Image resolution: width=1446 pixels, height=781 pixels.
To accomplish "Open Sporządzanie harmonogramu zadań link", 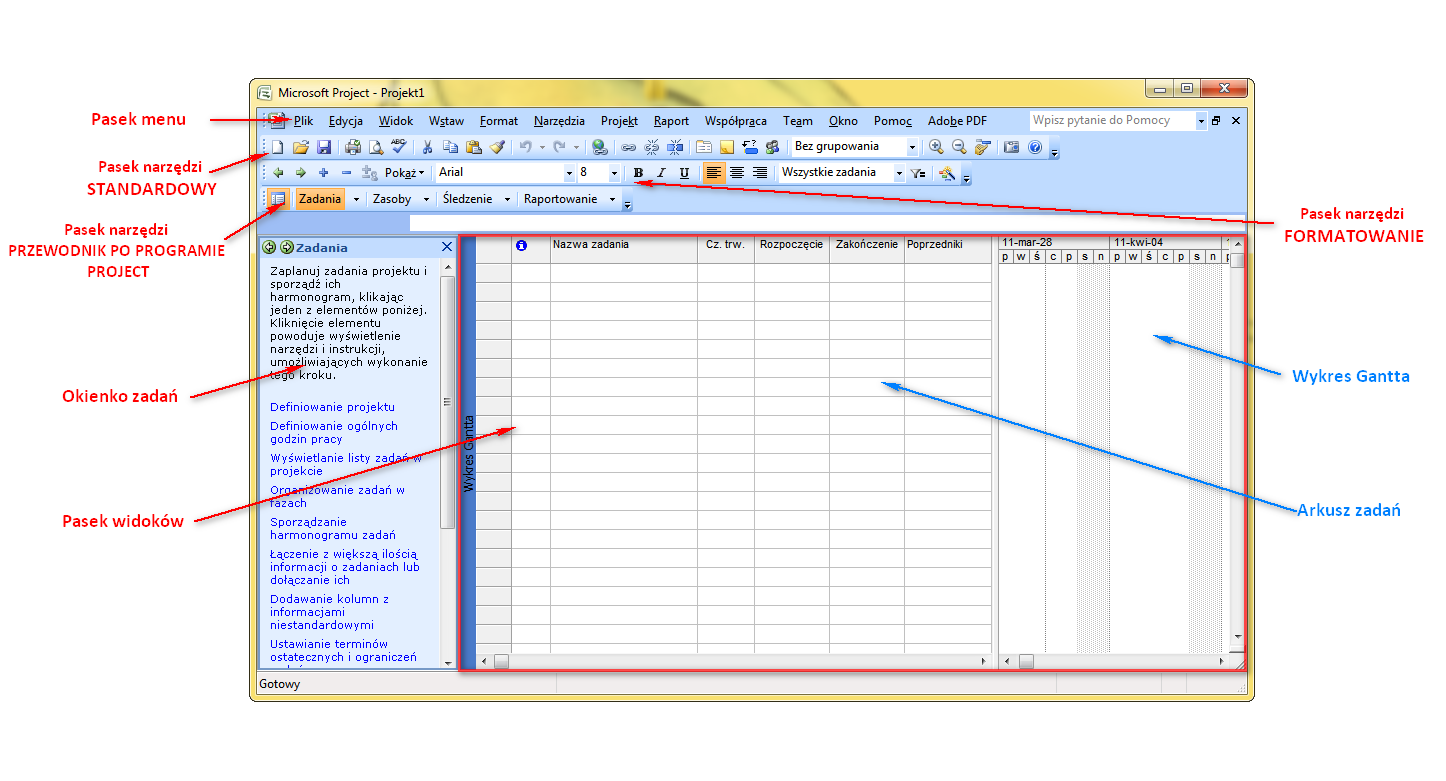I will pos(332,528).
